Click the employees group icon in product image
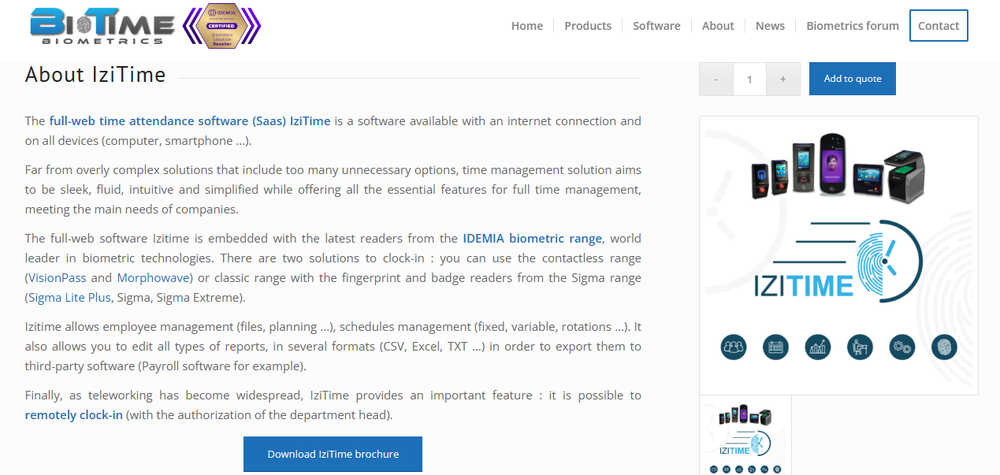The width and height of the screenshot is (1000, 475). tap(733, 347)
